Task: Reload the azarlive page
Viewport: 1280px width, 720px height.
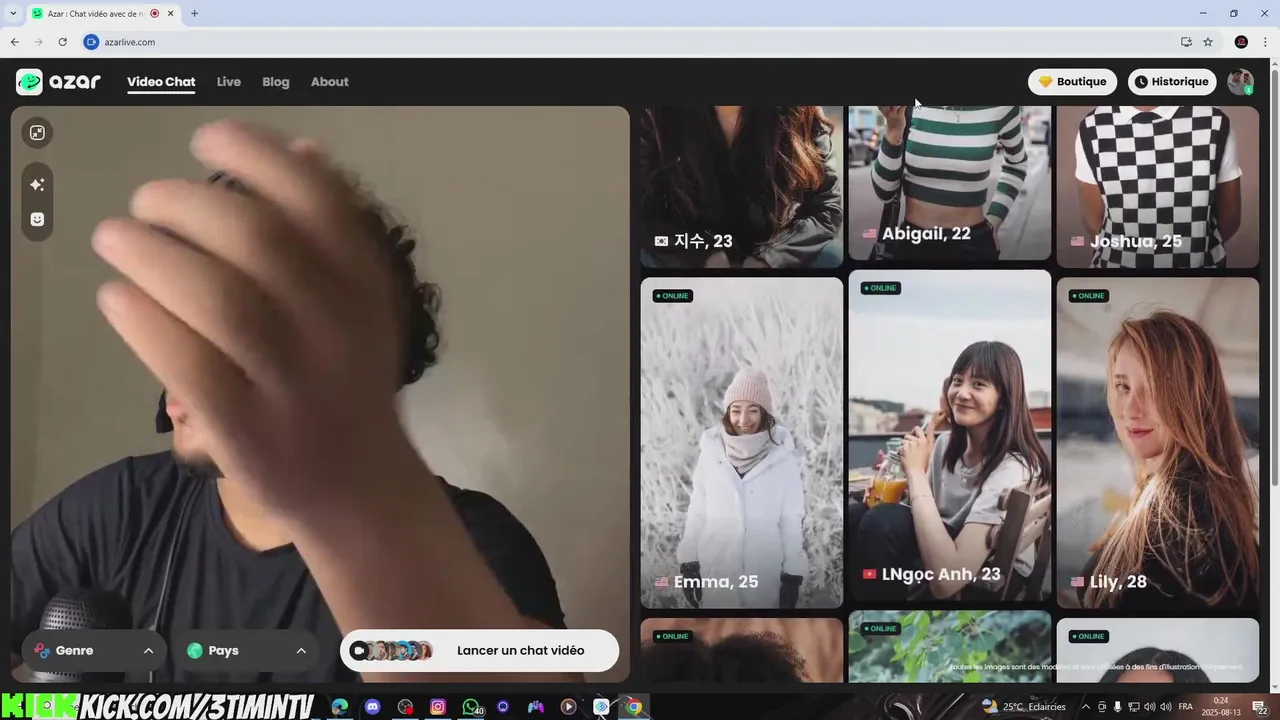Action: point(62,42)
